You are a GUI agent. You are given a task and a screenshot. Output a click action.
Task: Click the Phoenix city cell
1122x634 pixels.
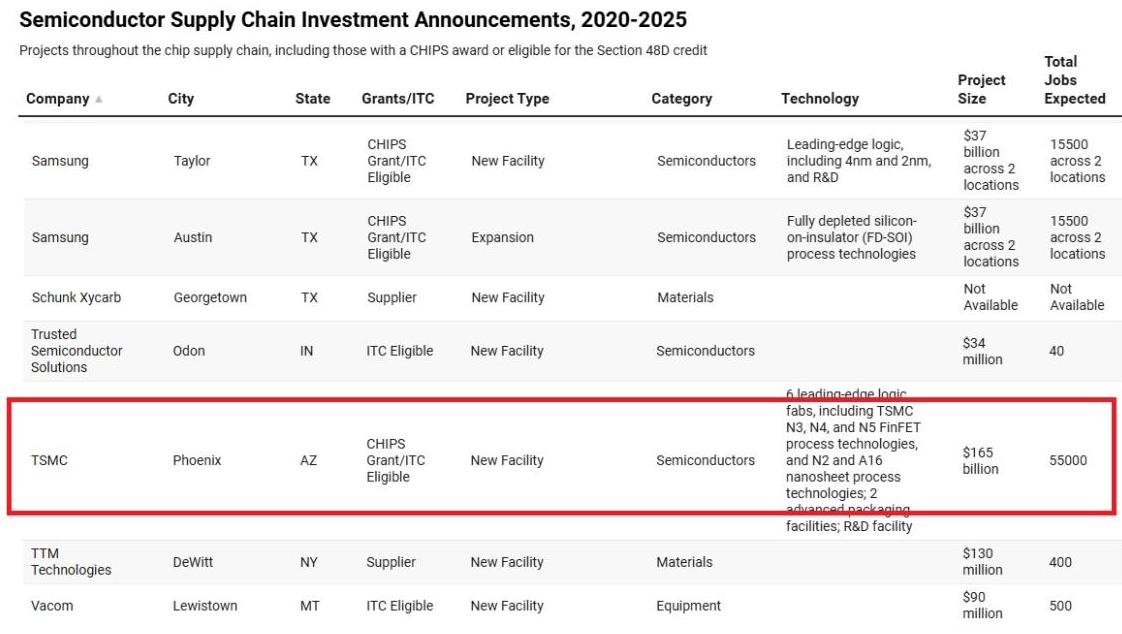tap(197, 461)
